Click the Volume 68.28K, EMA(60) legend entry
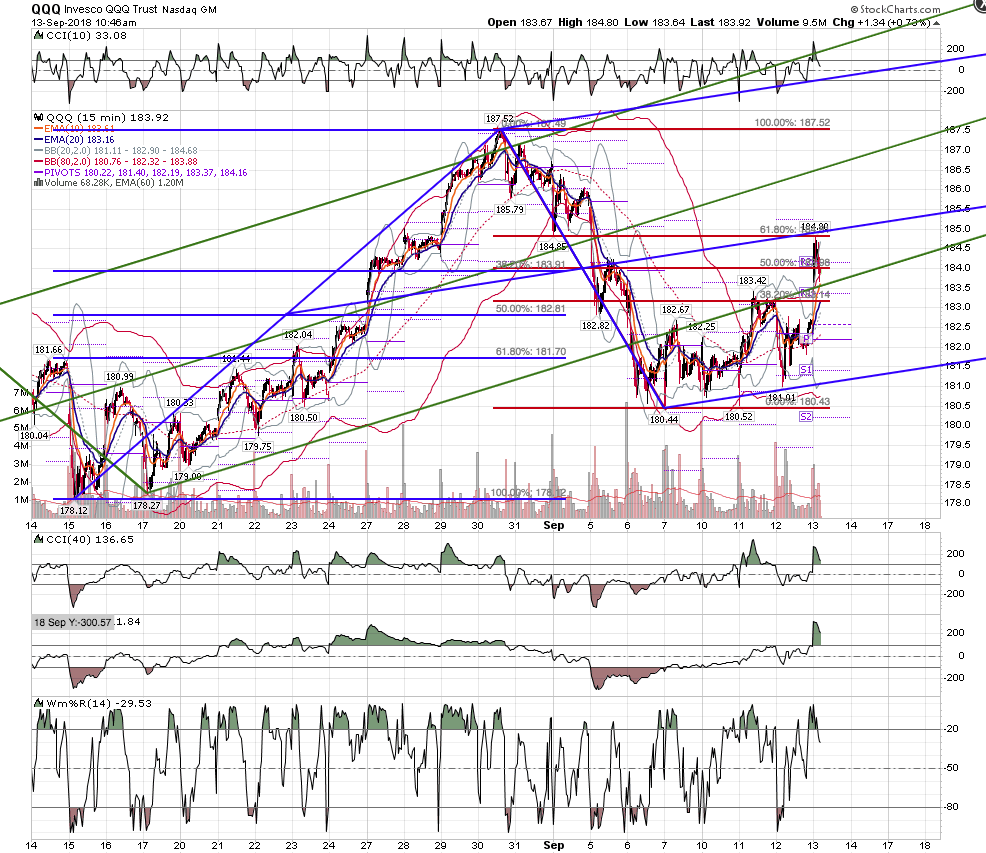The image size is (986, 853). (x=114, y=183)
